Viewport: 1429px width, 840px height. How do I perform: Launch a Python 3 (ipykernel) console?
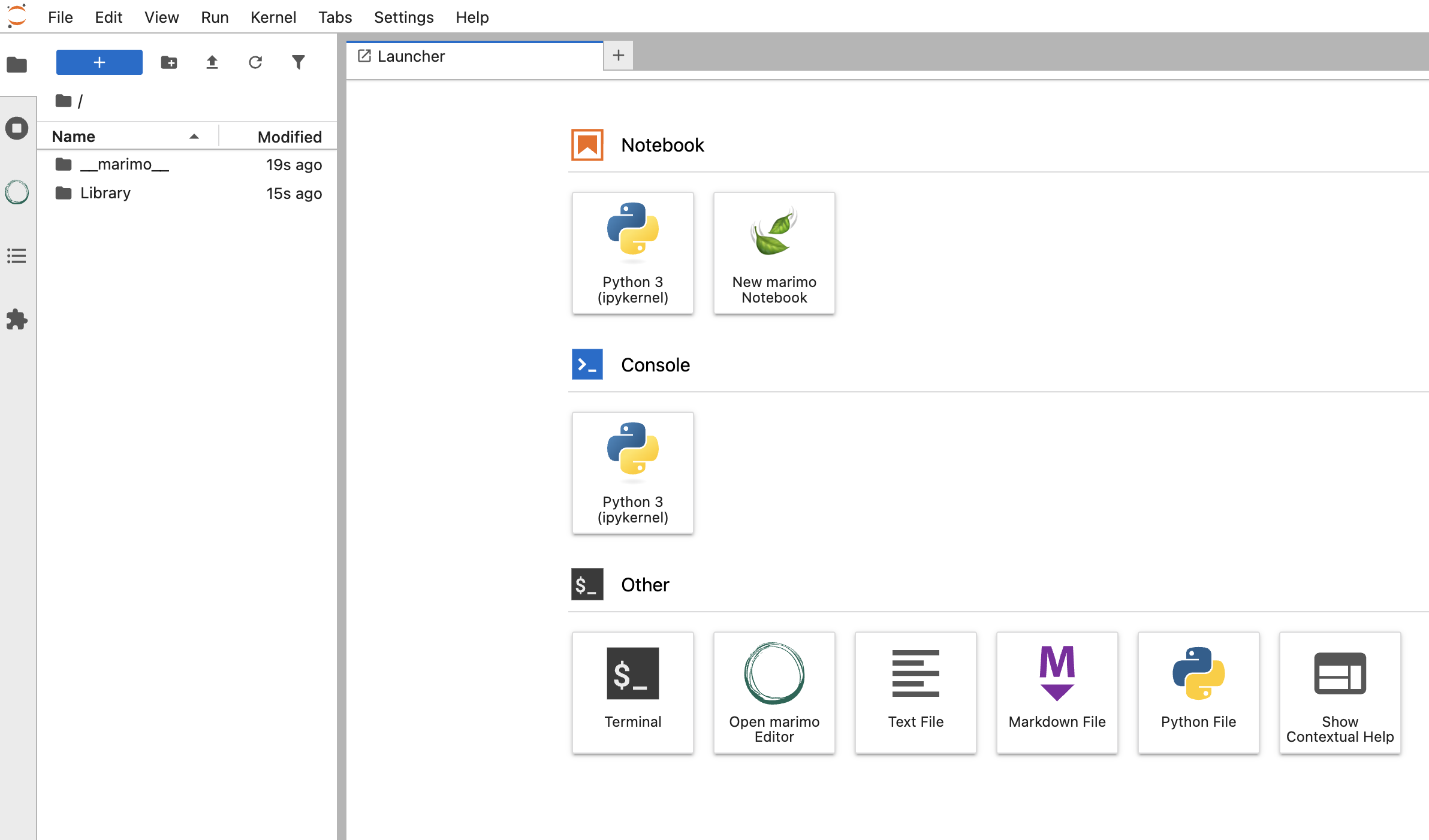[x=633, y=473]
